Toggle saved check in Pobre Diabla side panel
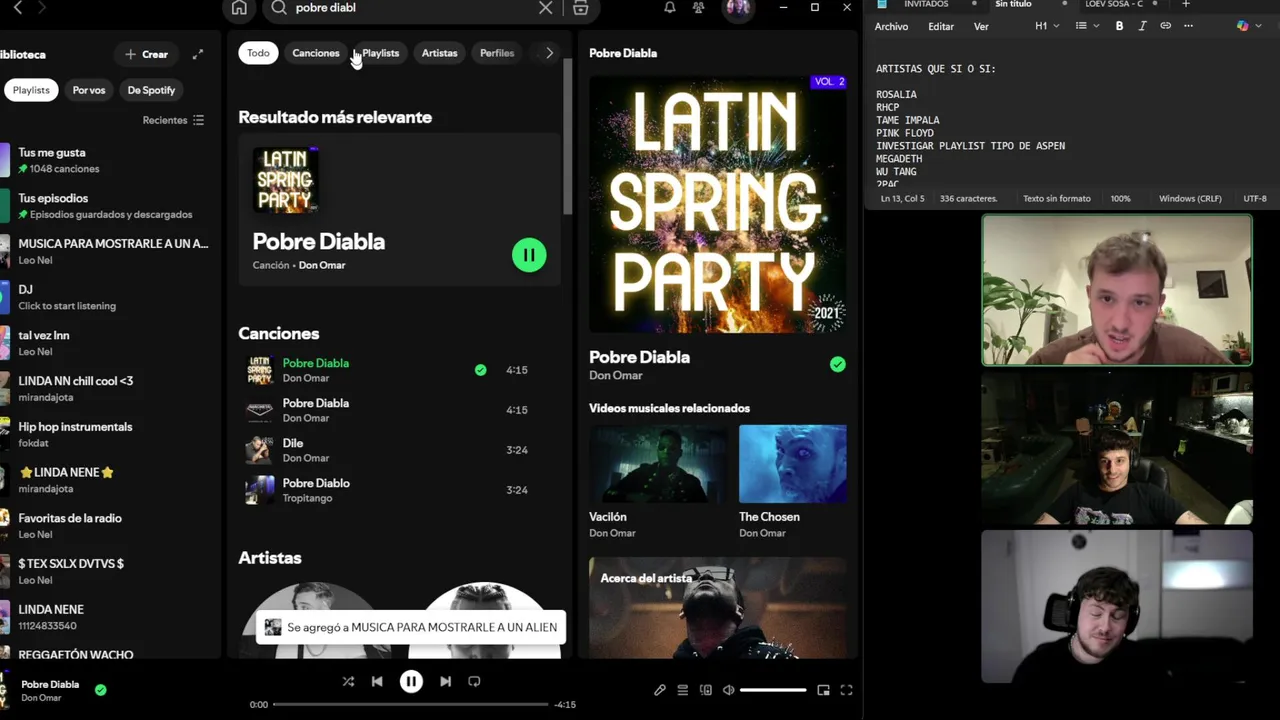Image resolution: width=1280 pixels, height=720 pixels. coord(838,365)
